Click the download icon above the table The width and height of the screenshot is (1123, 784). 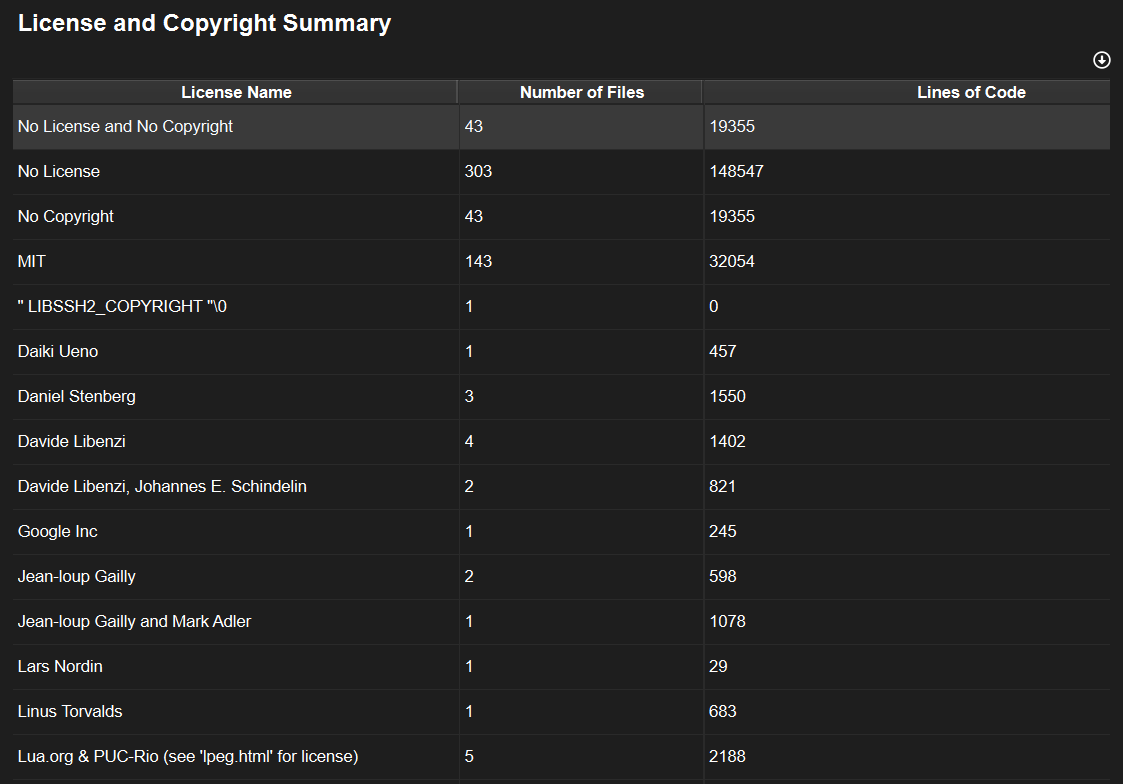point(1101,60)
